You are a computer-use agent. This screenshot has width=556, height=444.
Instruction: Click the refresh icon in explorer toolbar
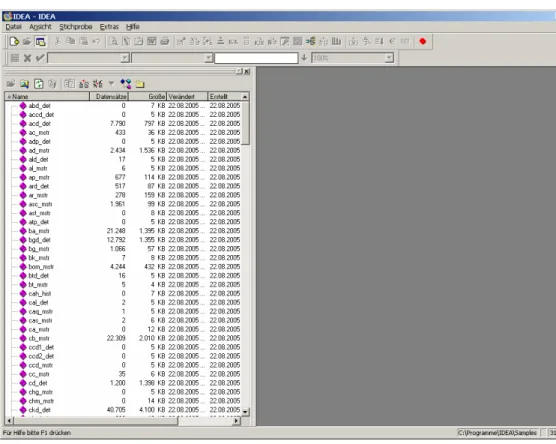point(38,84)
